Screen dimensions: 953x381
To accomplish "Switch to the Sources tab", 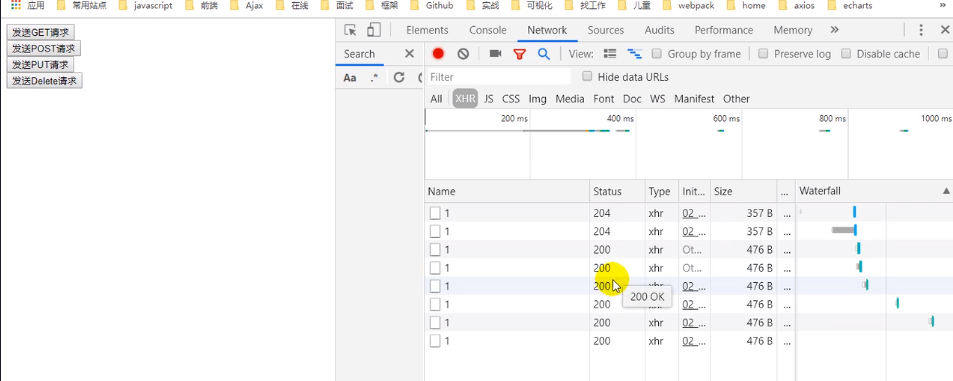I will (605, 30).
